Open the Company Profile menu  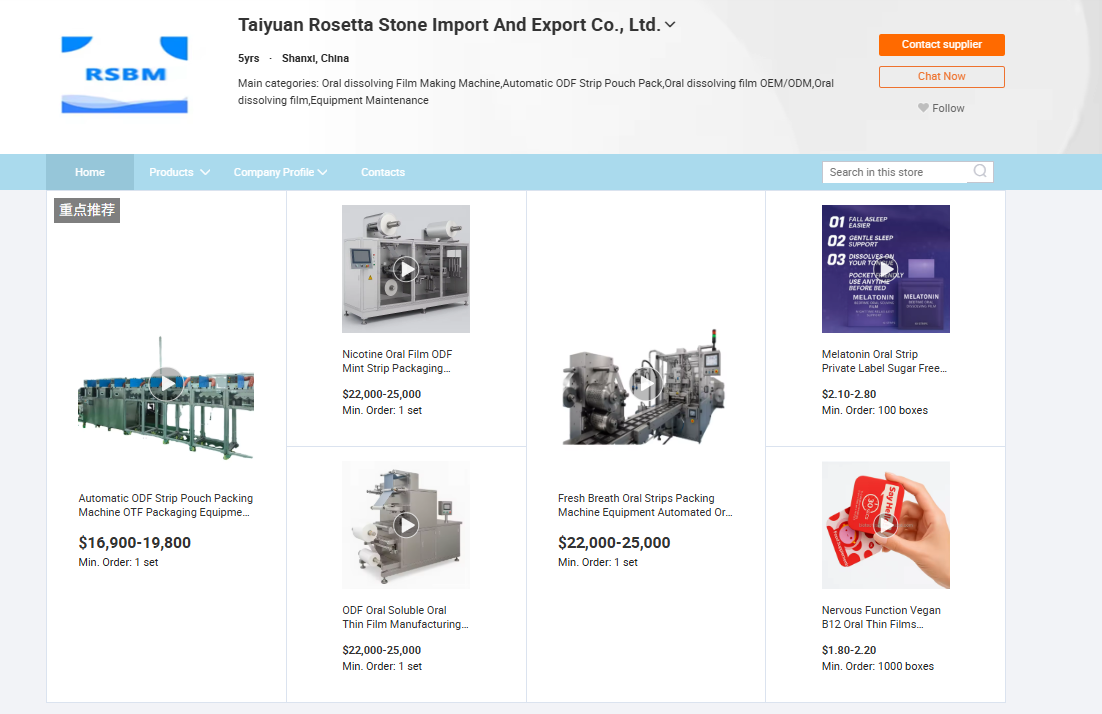(273, 172)
